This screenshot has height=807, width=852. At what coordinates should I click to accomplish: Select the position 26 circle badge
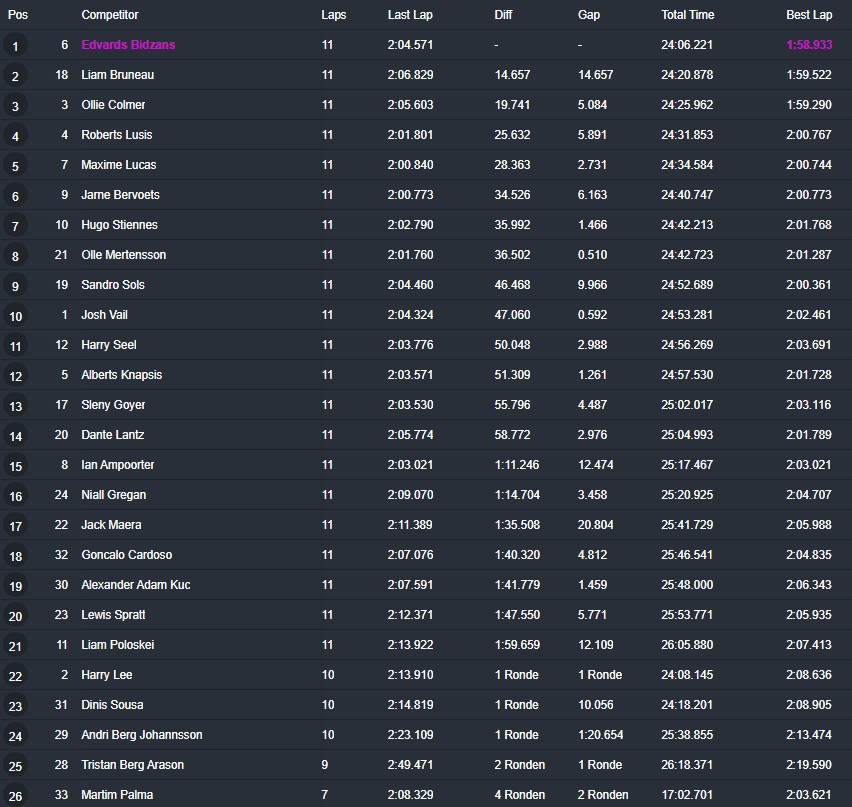tap(15, 796)
